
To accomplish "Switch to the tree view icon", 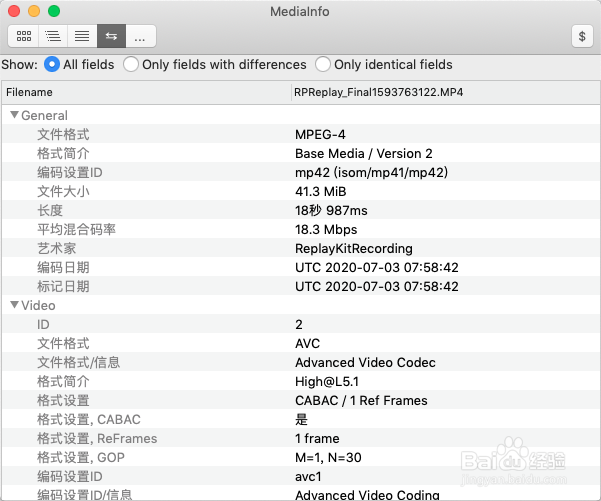I will [x=52, y=36].
